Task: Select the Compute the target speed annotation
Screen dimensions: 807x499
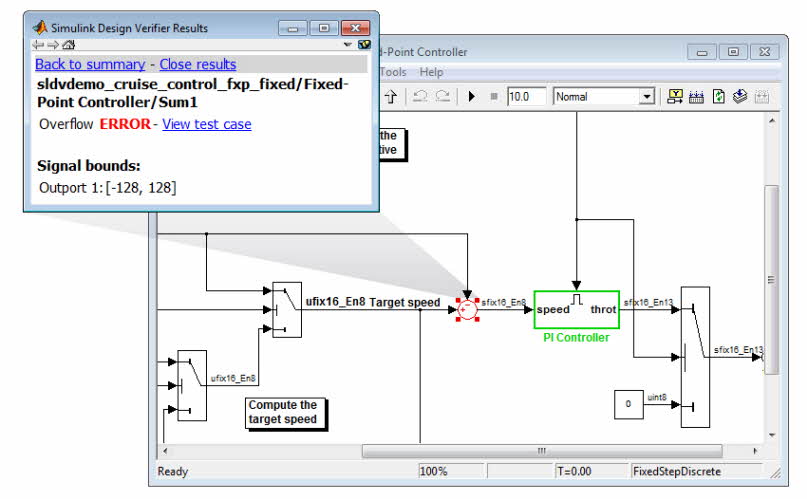Action: [x=286, y=413]
